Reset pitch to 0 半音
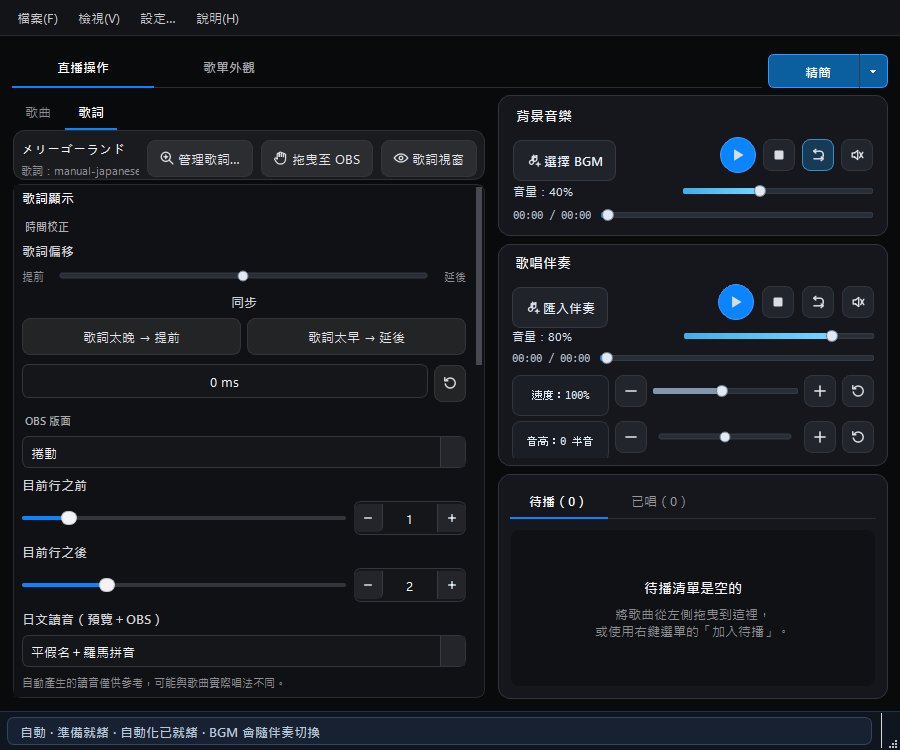900x750 pixels. click(858, 437)
